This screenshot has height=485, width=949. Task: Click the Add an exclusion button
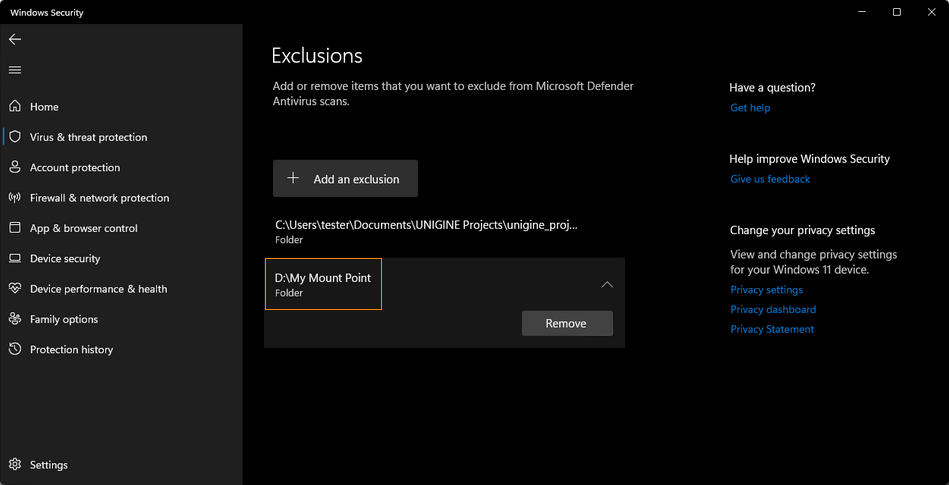pos(345,179)
